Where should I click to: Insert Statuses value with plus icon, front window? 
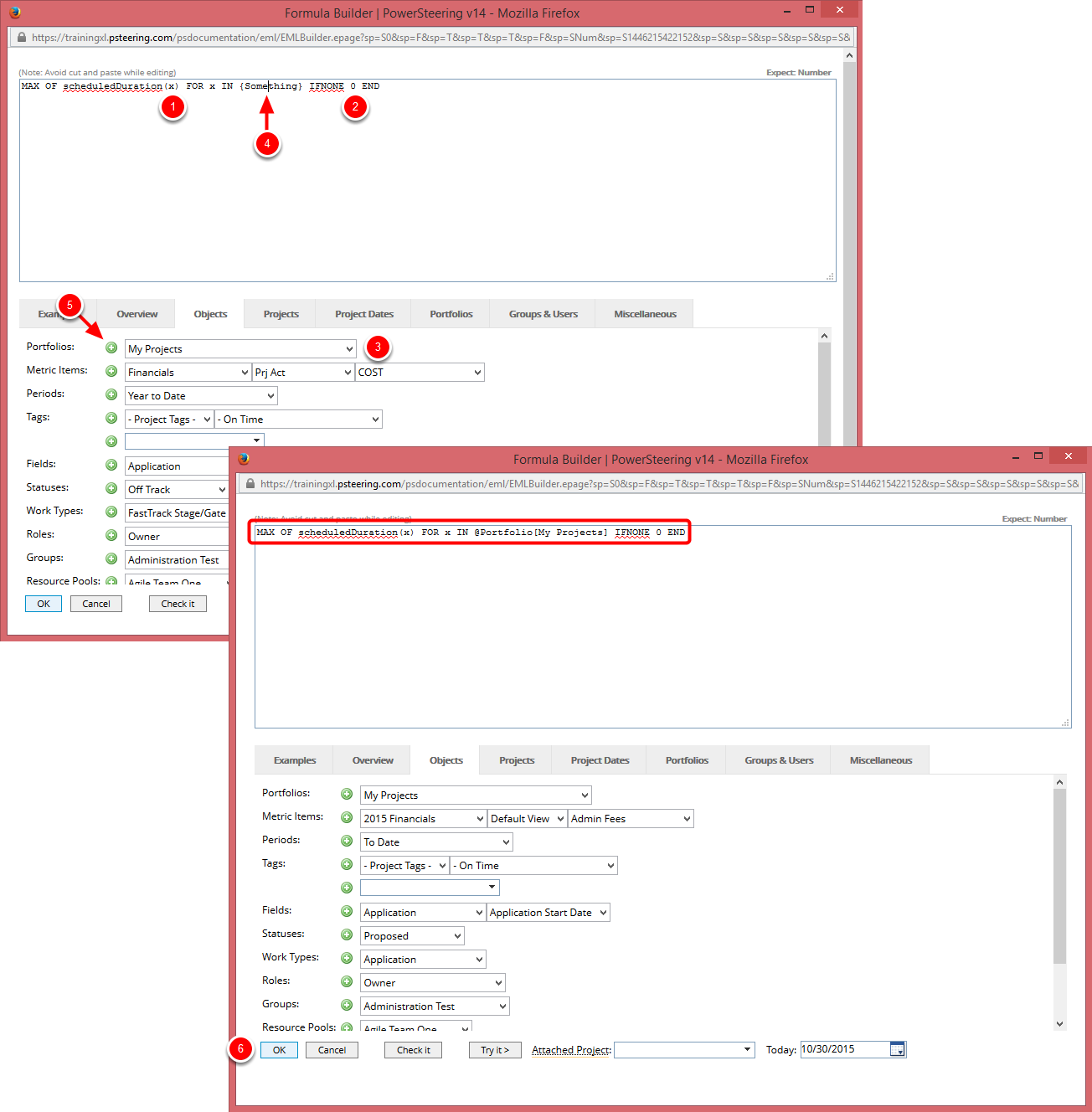[347, 934]
